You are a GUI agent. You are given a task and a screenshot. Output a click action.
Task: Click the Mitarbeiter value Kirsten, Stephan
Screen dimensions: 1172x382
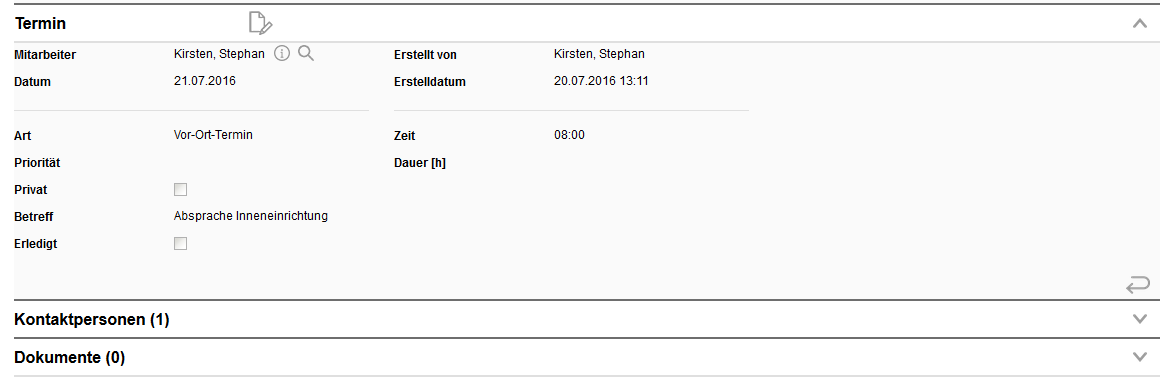[219, 54]
